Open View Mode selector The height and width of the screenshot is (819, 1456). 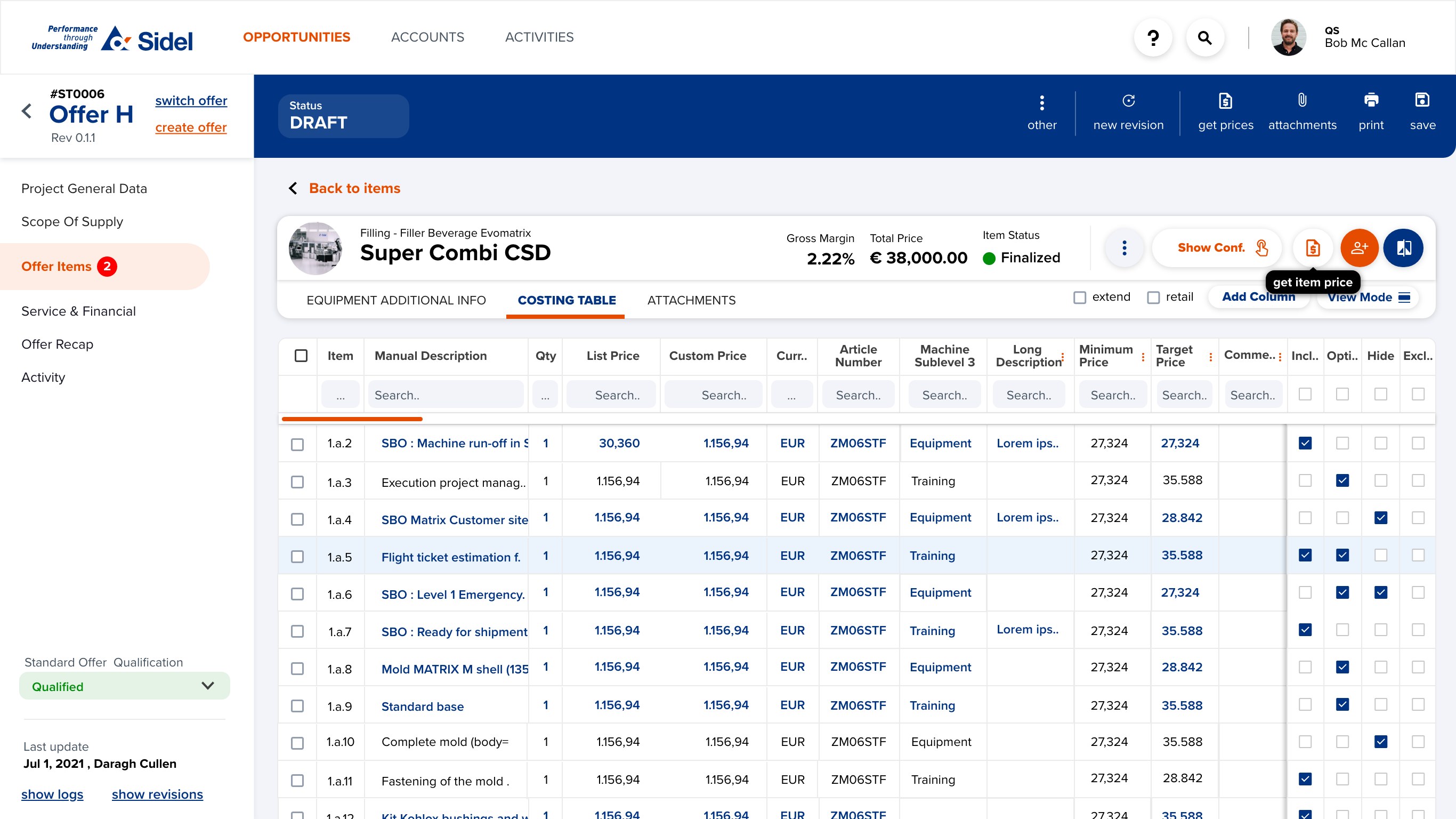(1369, 298)
